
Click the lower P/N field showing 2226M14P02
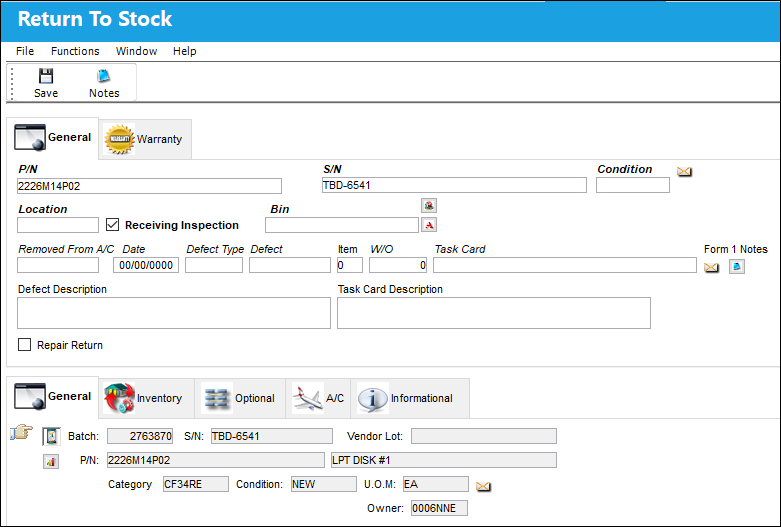pyautogui.click(x=216, y=460)
